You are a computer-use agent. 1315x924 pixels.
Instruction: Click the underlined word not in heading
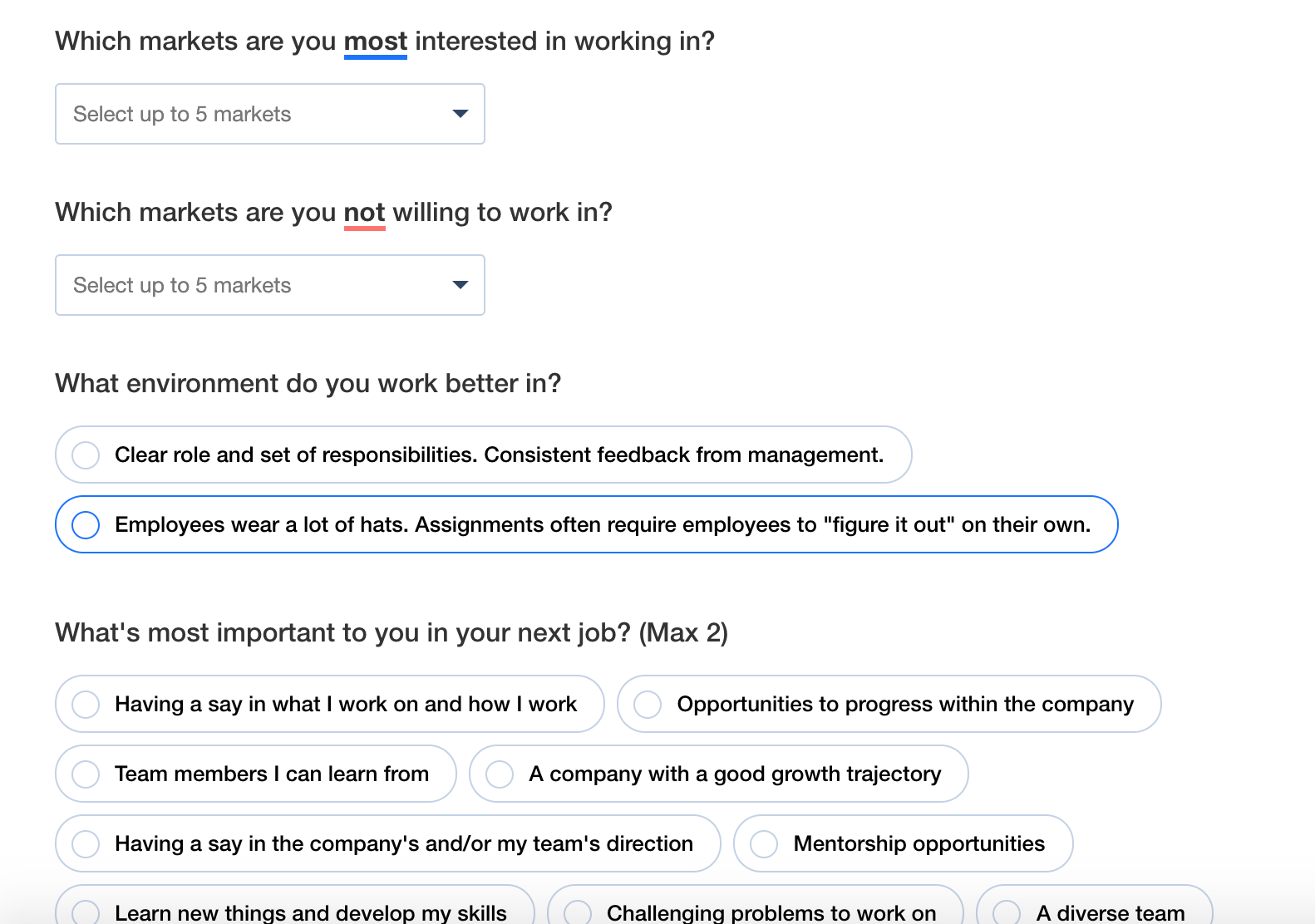coord(365,213)
